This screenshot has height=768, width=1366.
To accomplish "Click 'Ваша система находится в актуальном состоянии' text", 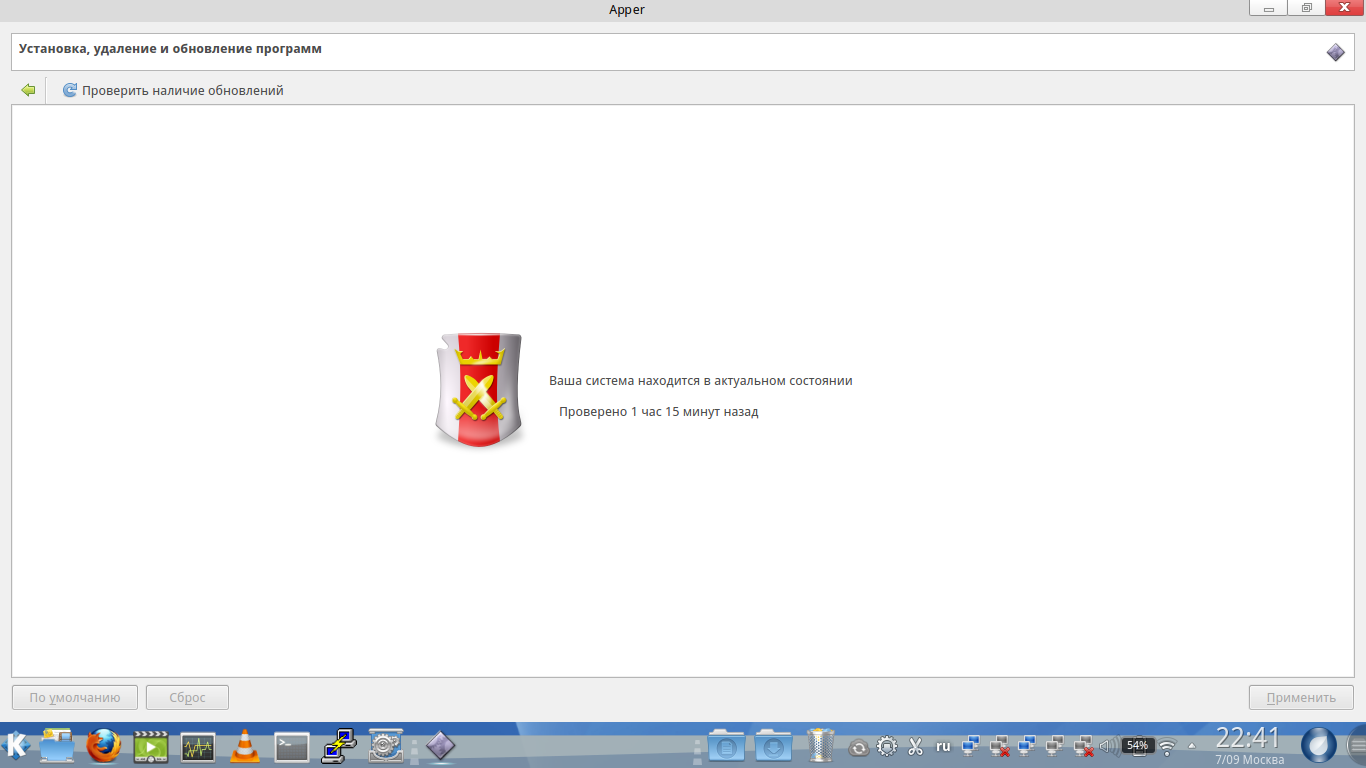I will pyautogui.click(x=701, y=381).
